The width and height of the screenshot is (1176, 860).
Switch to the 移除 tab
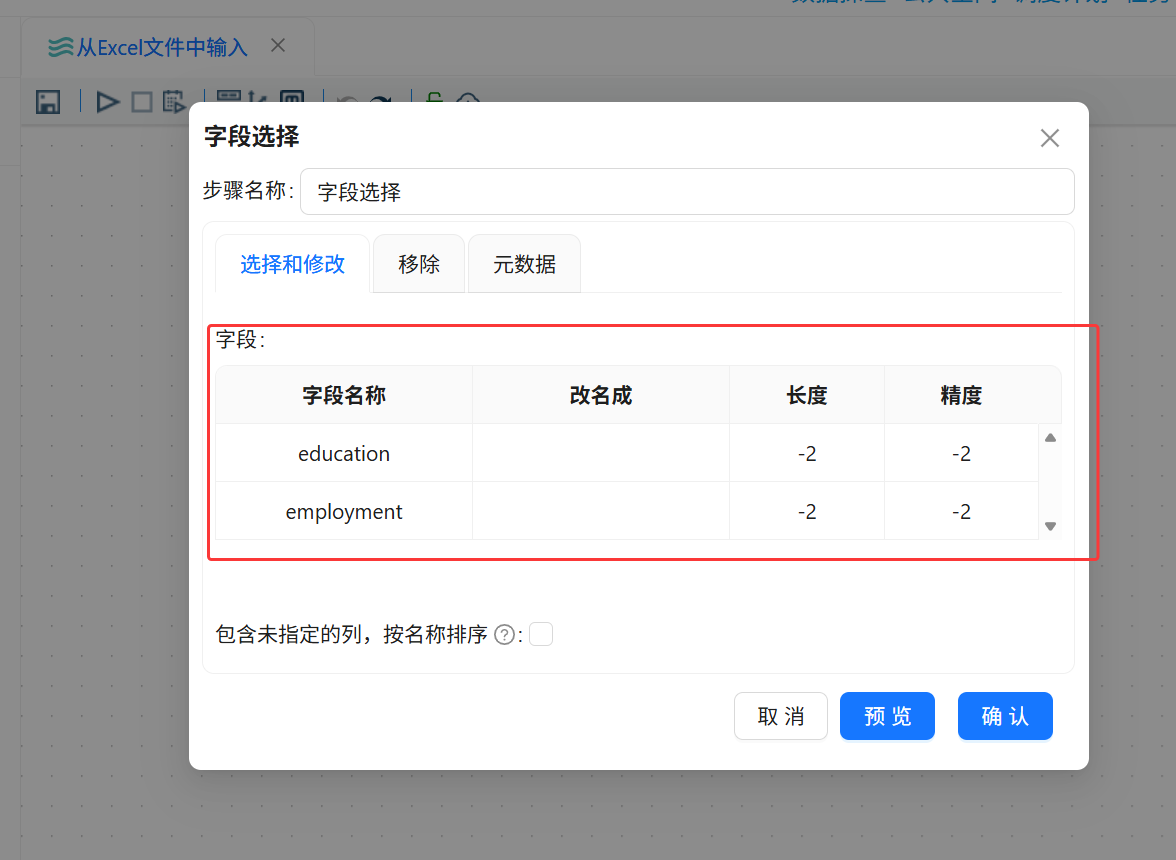pos(418,264)
